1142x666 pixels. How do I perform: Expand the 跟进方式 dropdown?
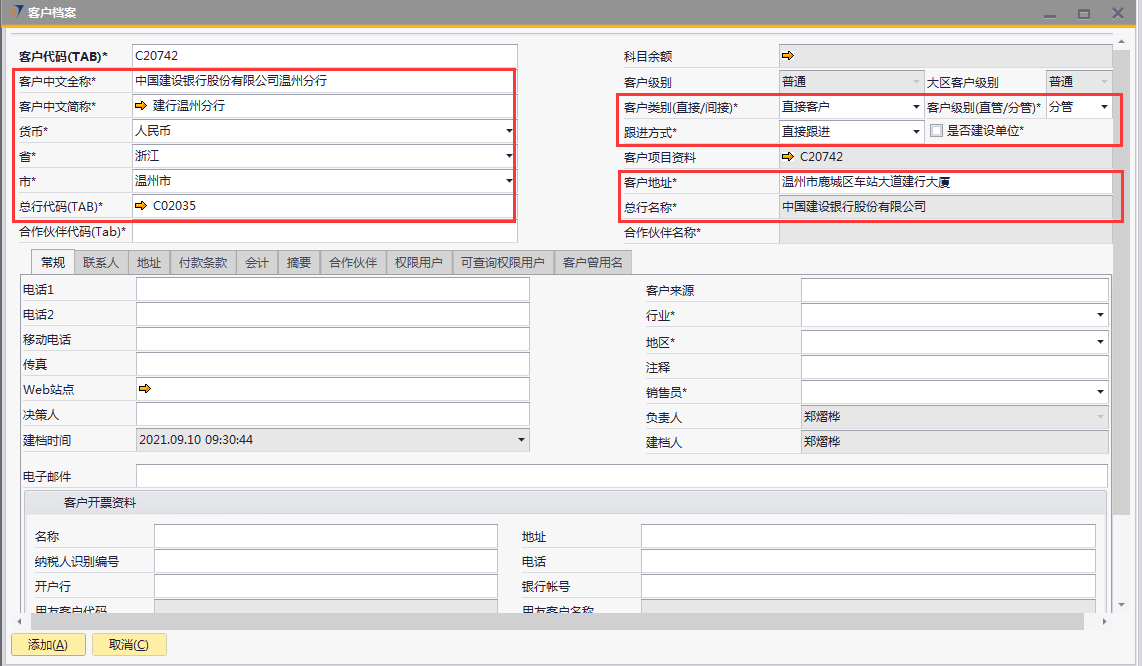(916, 131)
